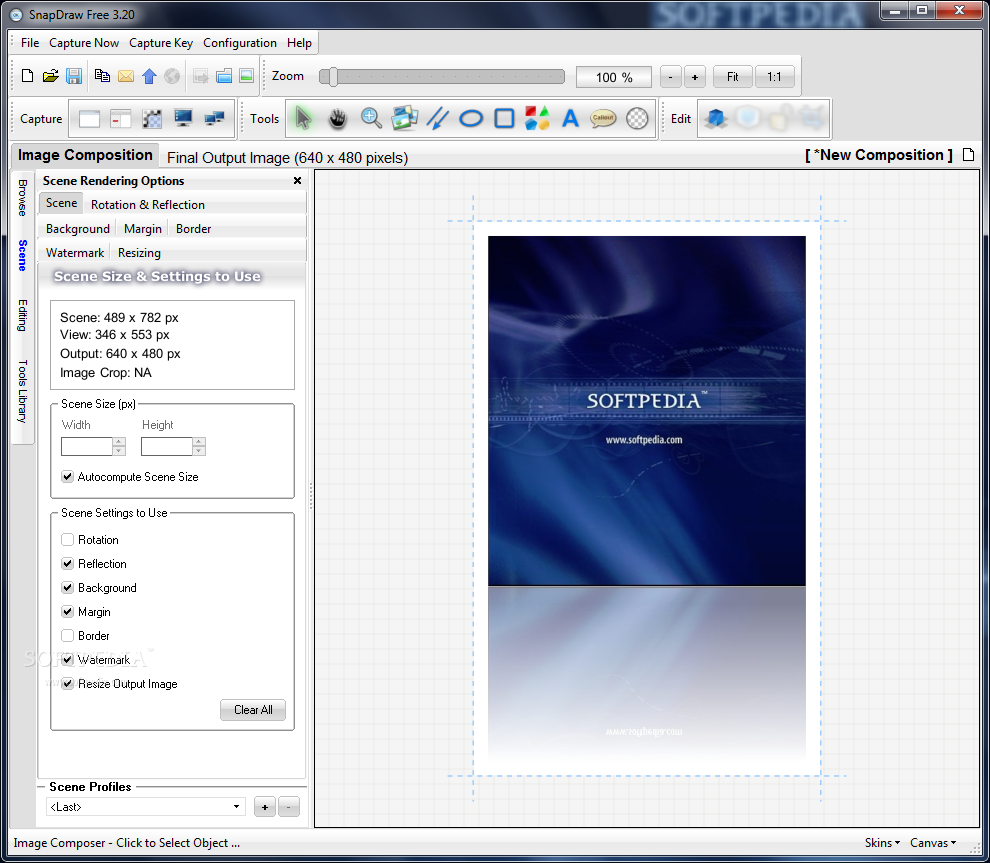Switch to Rotation & Reflection tab
This screenshot has width=990, height=863.
pos(148,205)
